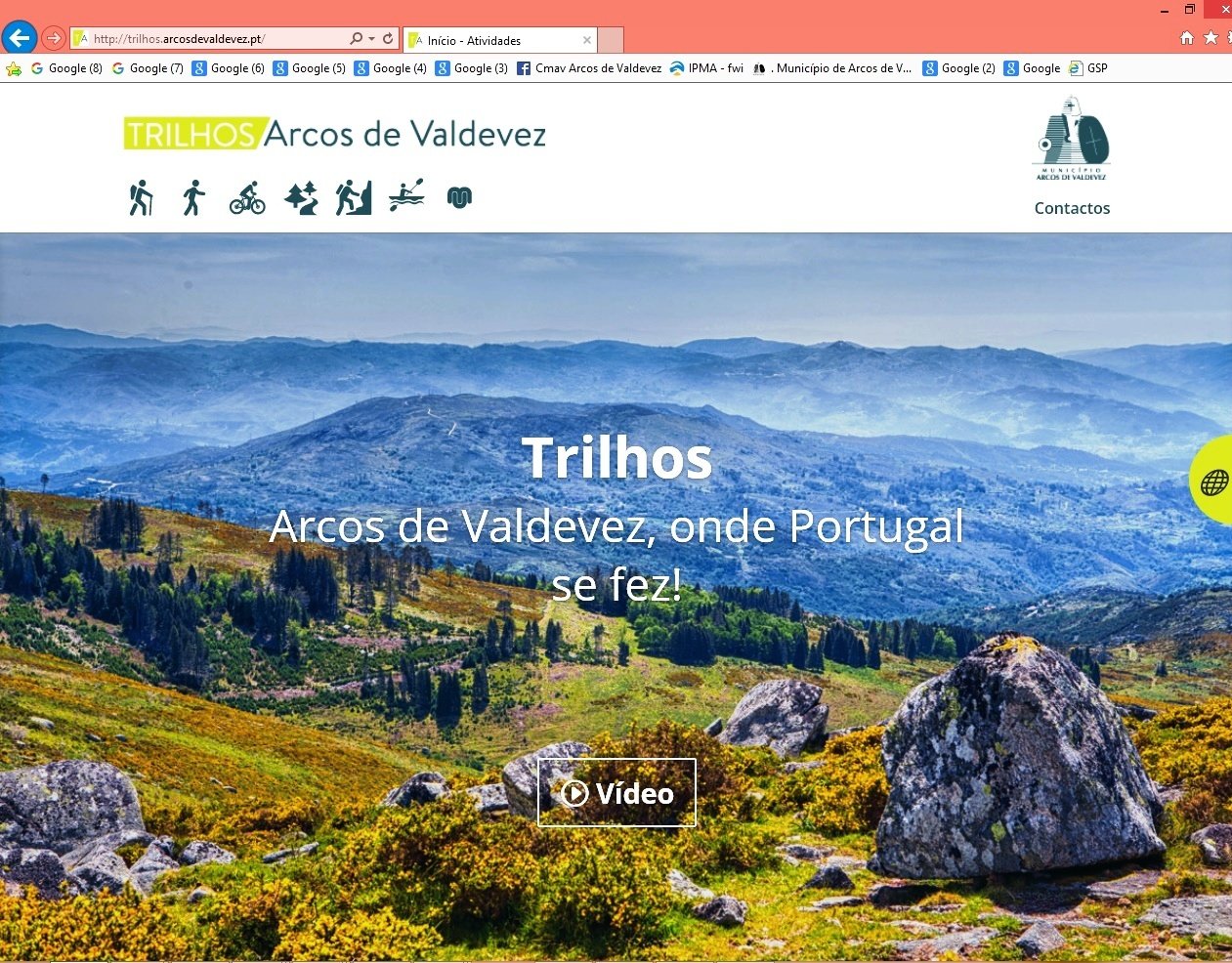The image size is (1232, 963).
Task: Open the forest trail trees icon
Action: 301,197
